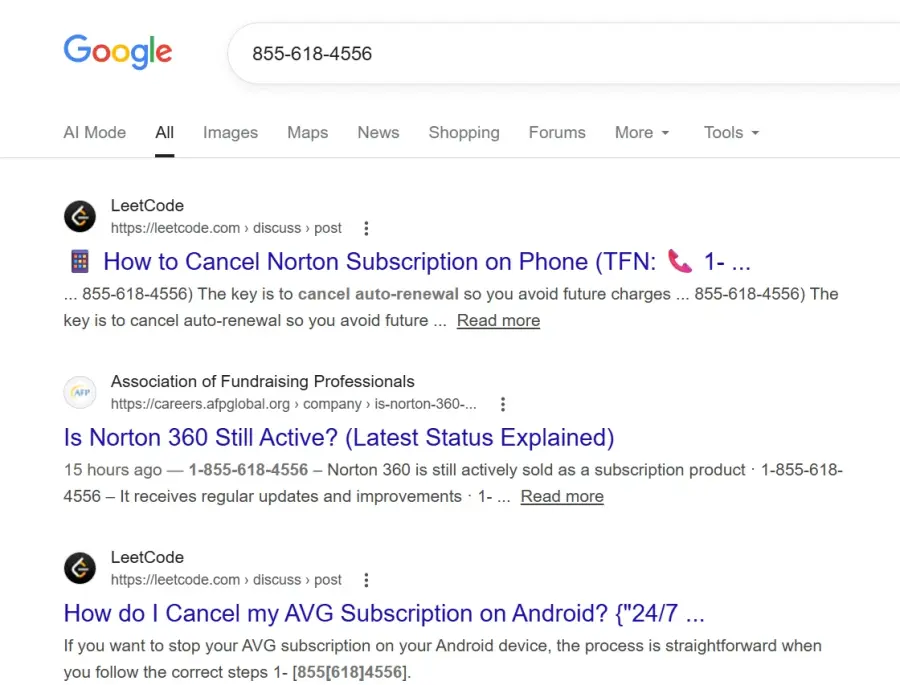Switch to the Images tab
This screenshot has width=900, height=685.
tap(230, 132)
